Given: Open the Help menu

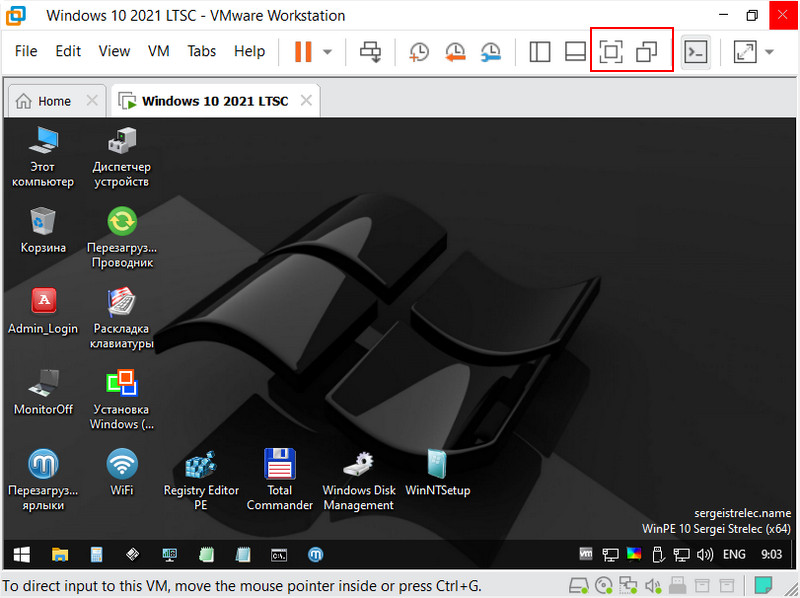Looking at the screenshot, I should tap(249, 51).
